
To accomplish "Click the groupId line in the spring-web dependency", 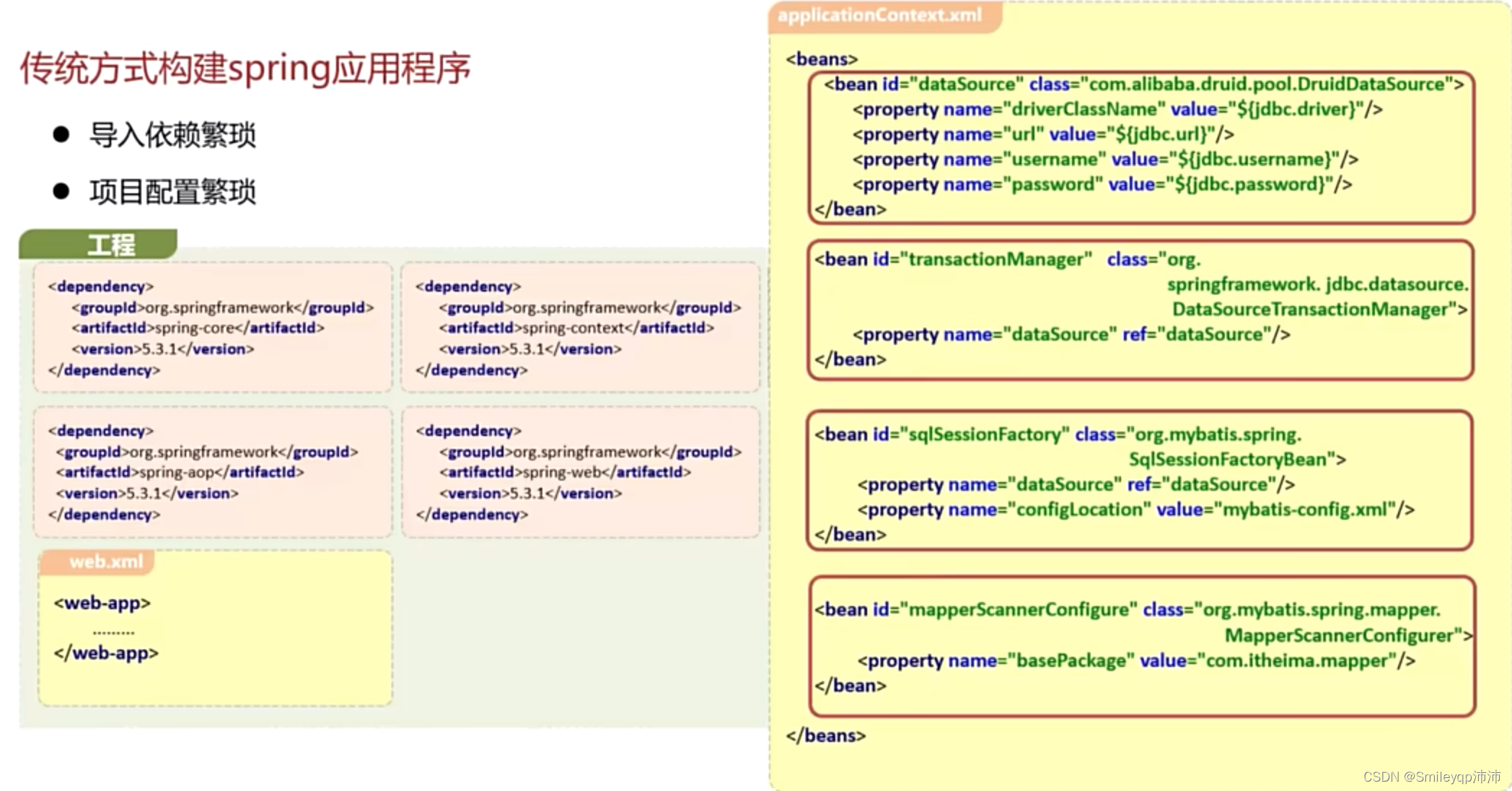I will pyautogui.click(x=590, y=452).
